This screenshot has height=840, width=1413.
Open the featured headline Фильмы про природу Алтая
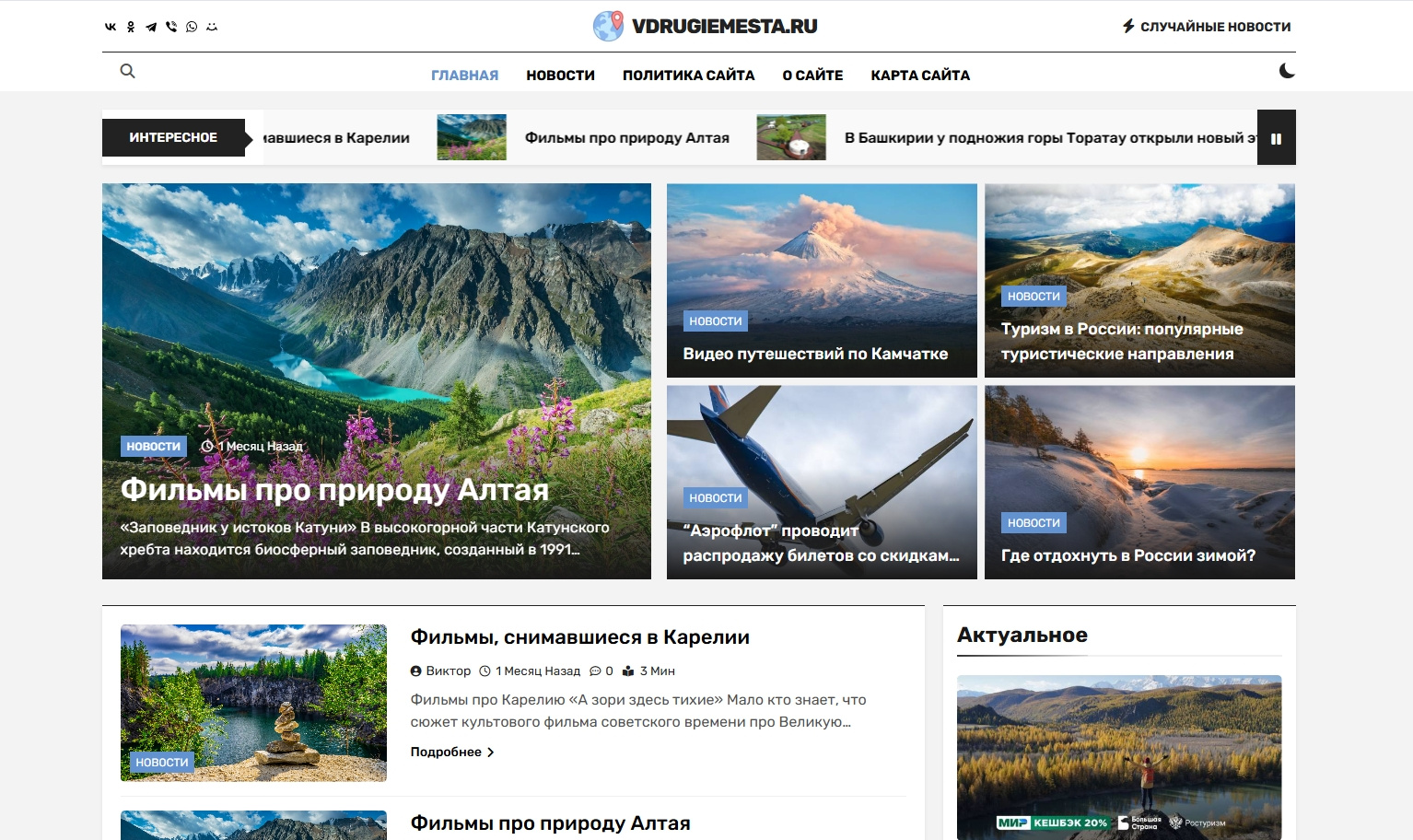334,490
